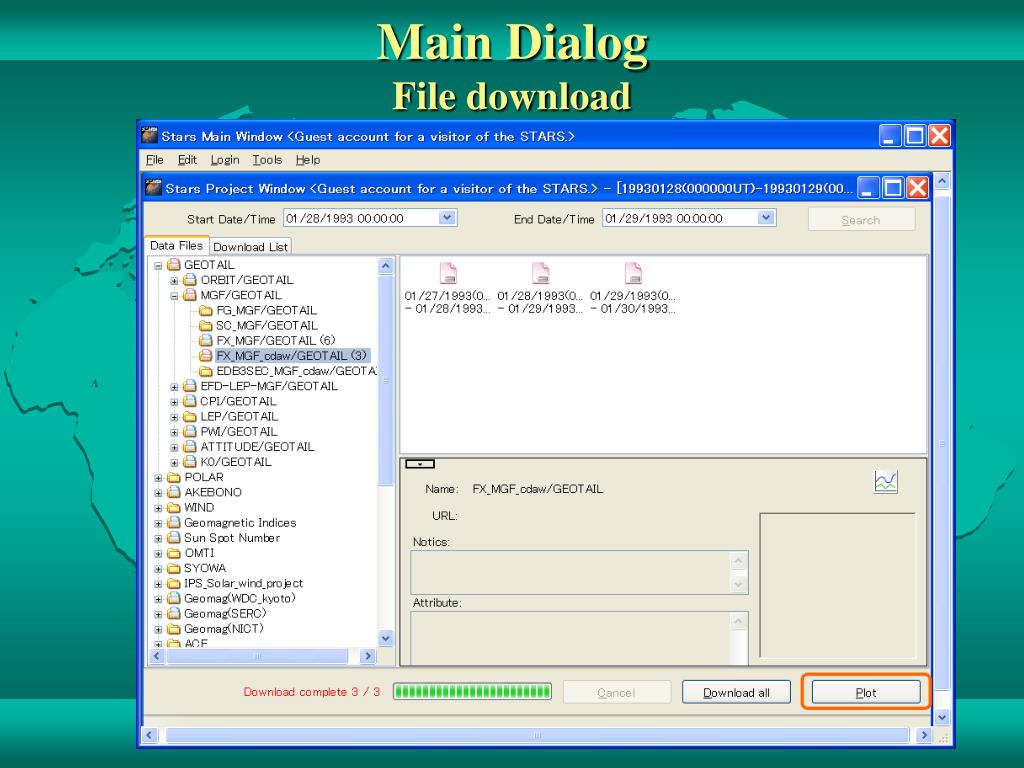The image size is (1024, 768).
Task: Click the Plot button
Action: click(866, 692)
